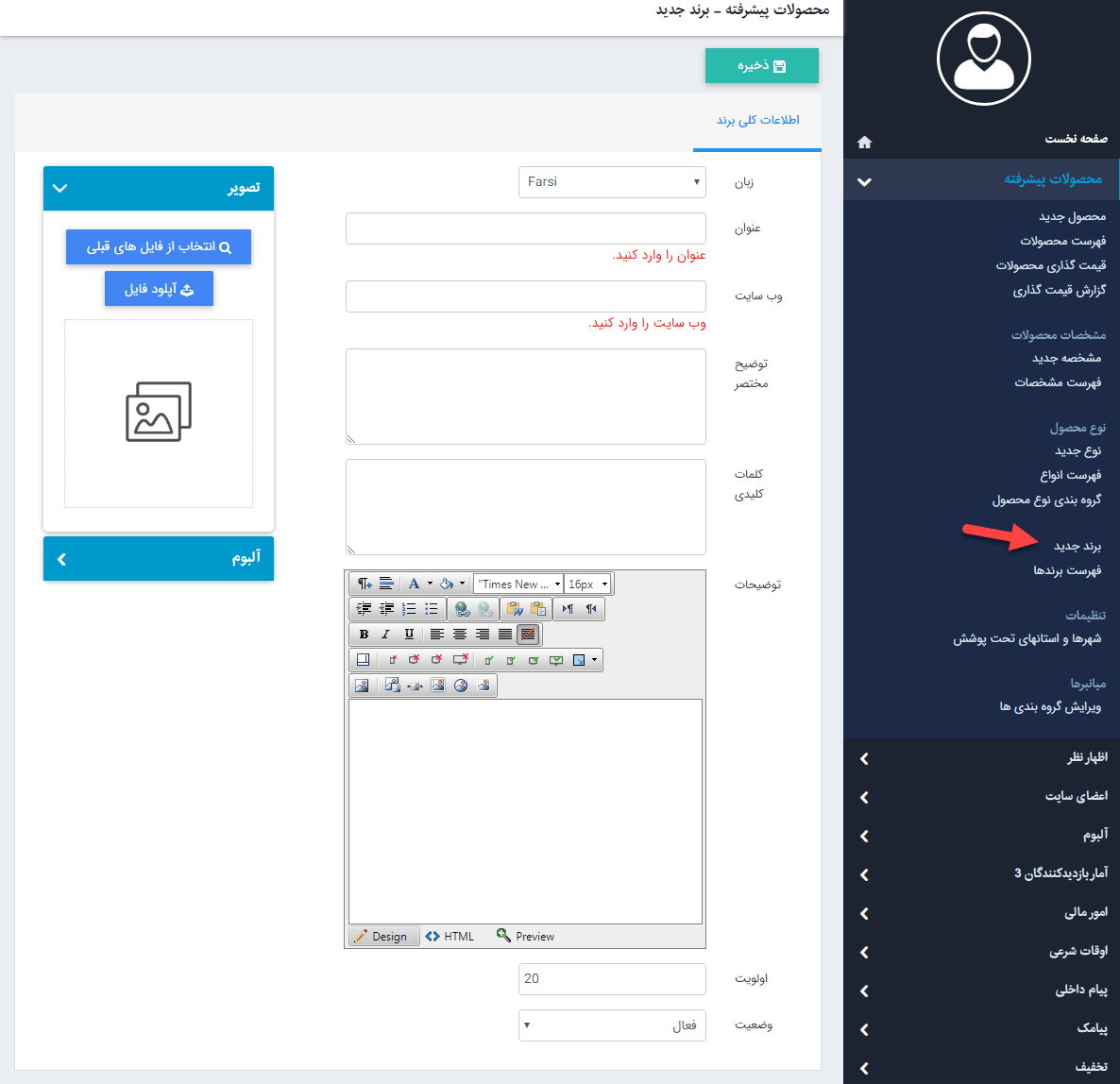Open the font family dropdown showing Times New

coord(517,584)
